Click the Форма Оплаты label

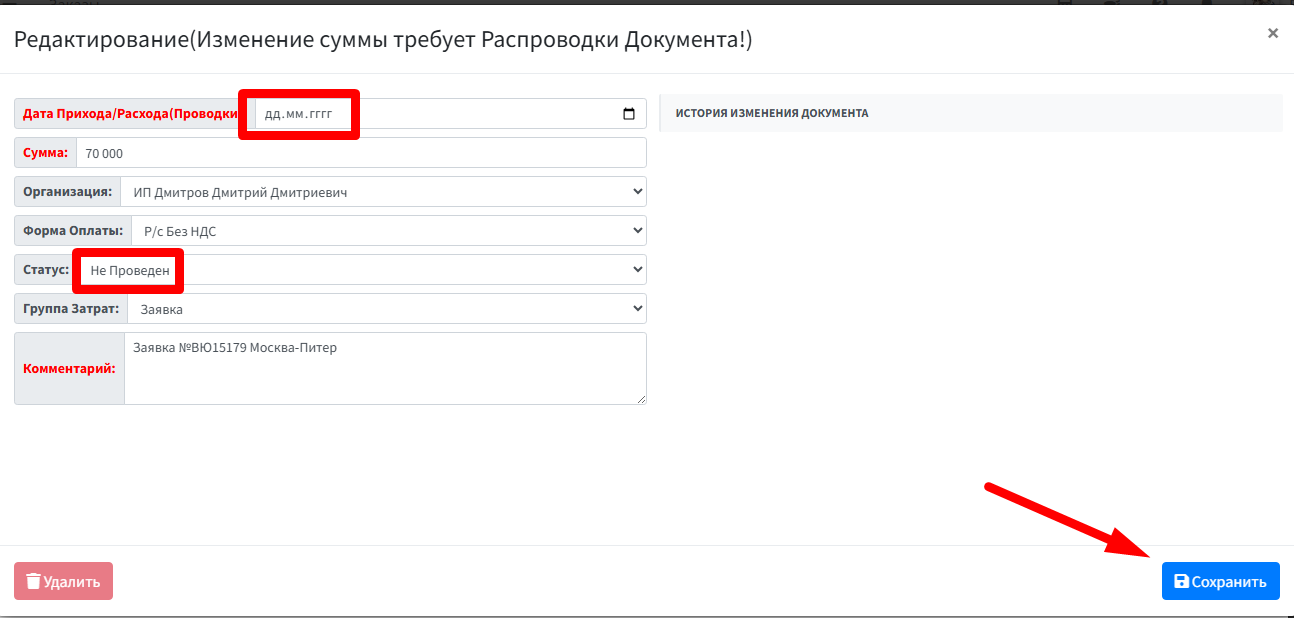[73, 231]
